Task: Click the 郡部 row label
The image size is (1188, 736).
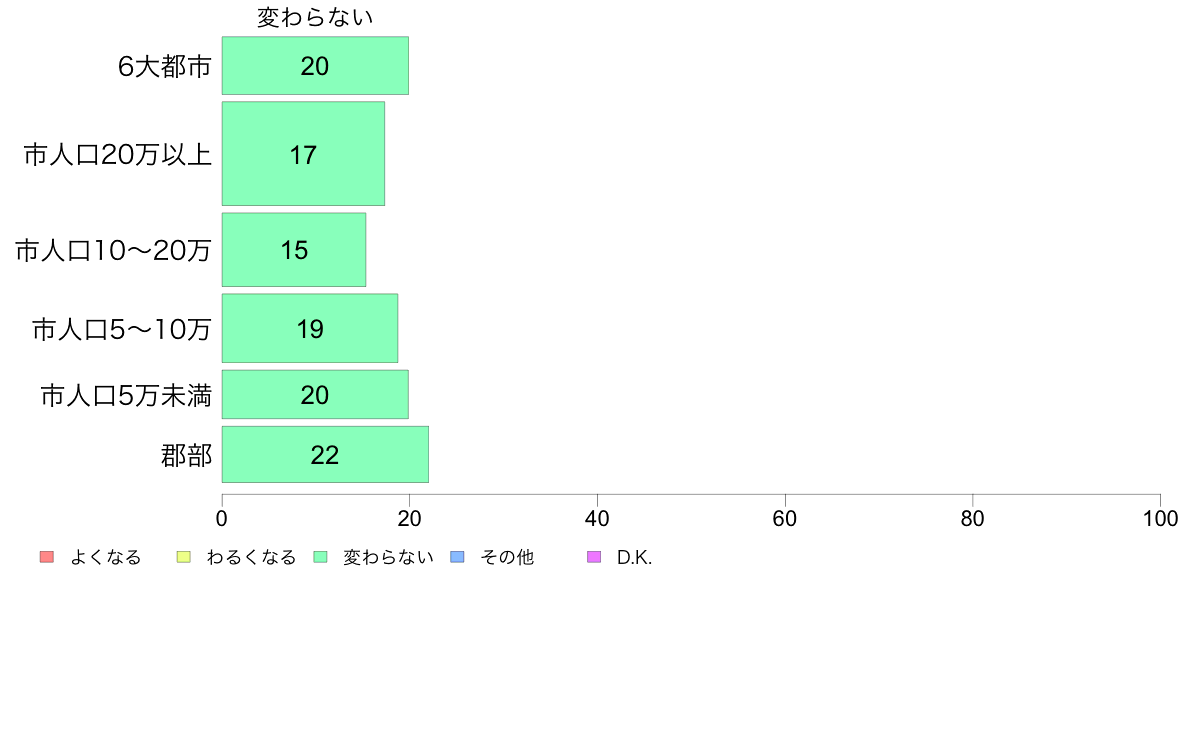Action: tap(186, 456)
